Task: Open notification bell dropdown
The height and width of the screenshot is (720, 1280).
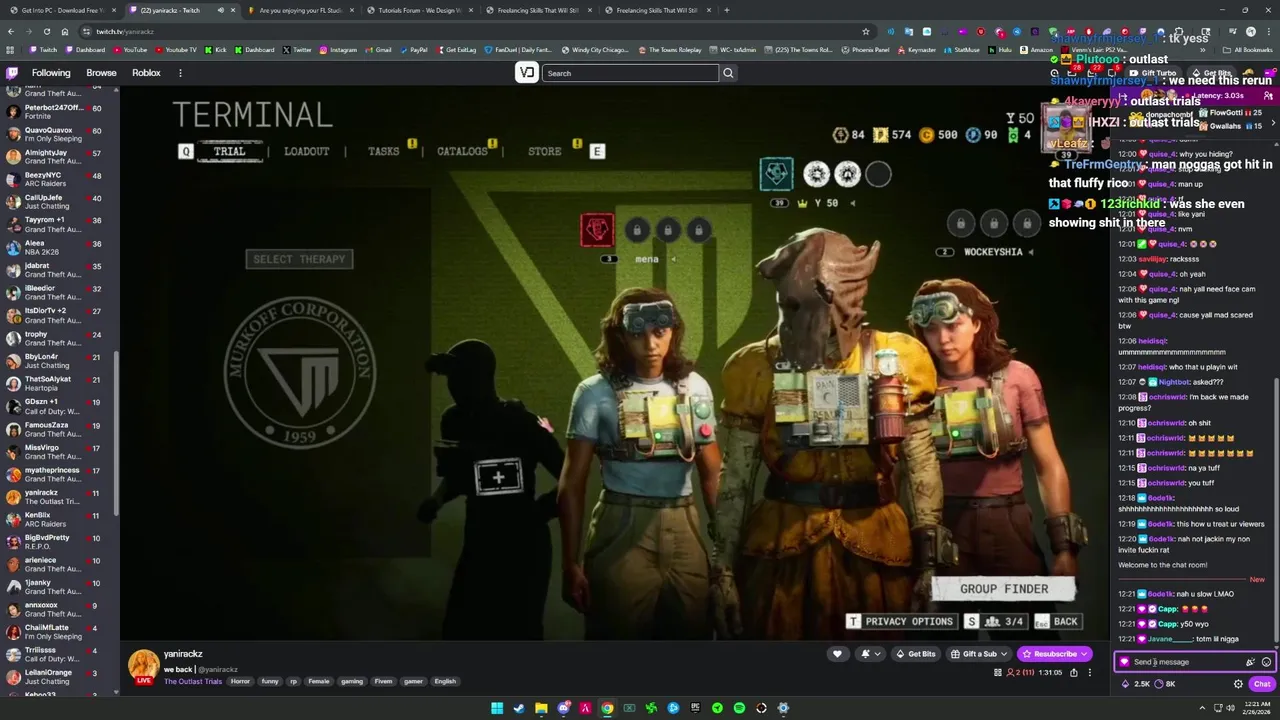Action: coord(870,654)
